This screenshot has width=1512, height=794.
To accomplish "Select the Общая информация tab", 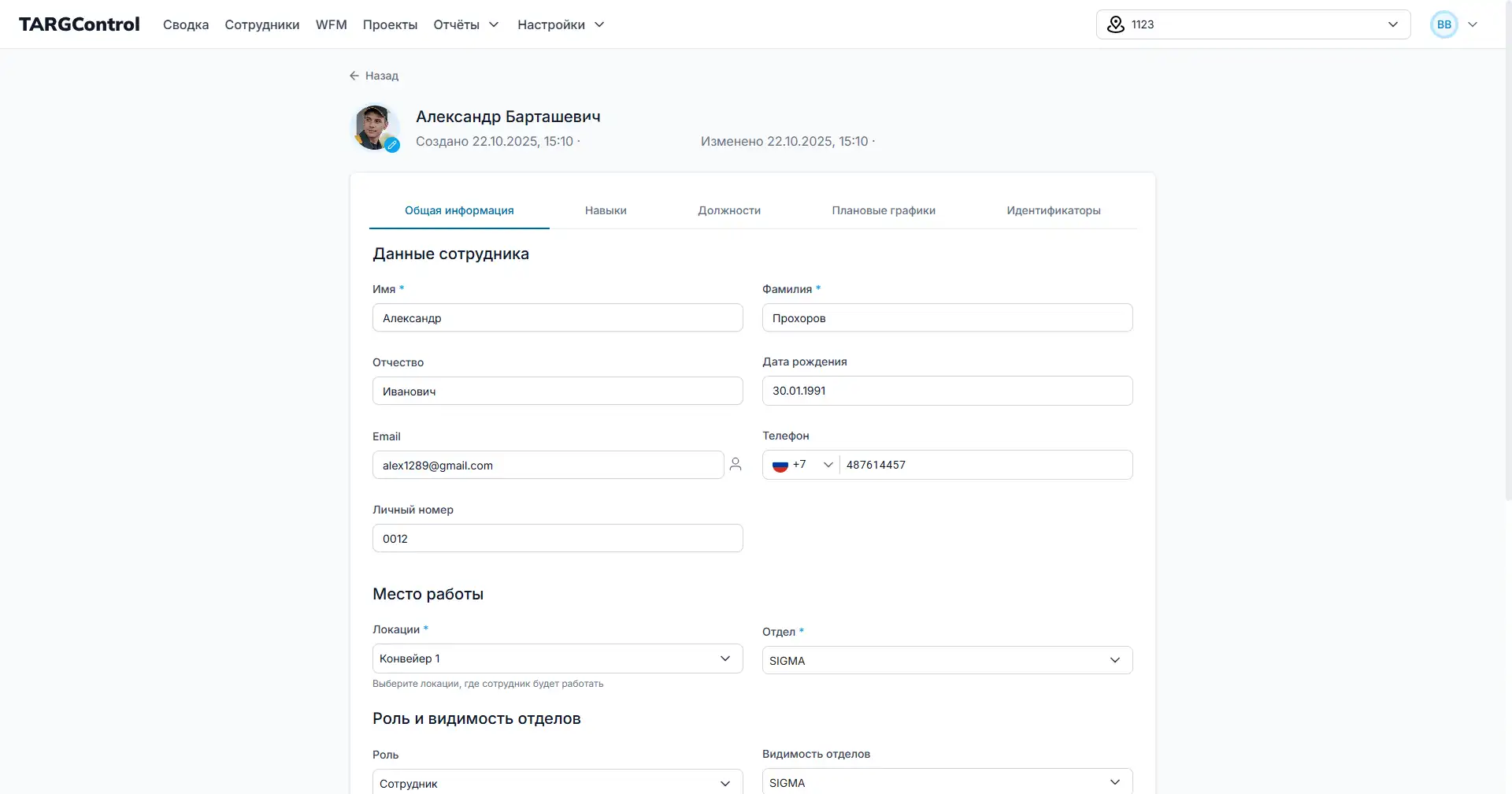I will [459, 210].
